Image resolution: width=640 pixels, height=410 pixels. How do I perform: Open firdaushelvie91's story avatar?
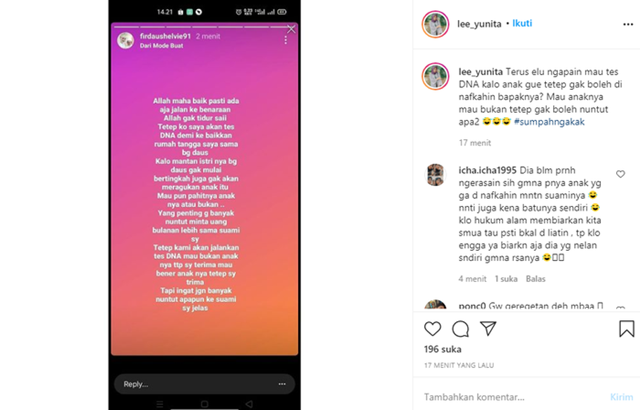coord(126,40)
